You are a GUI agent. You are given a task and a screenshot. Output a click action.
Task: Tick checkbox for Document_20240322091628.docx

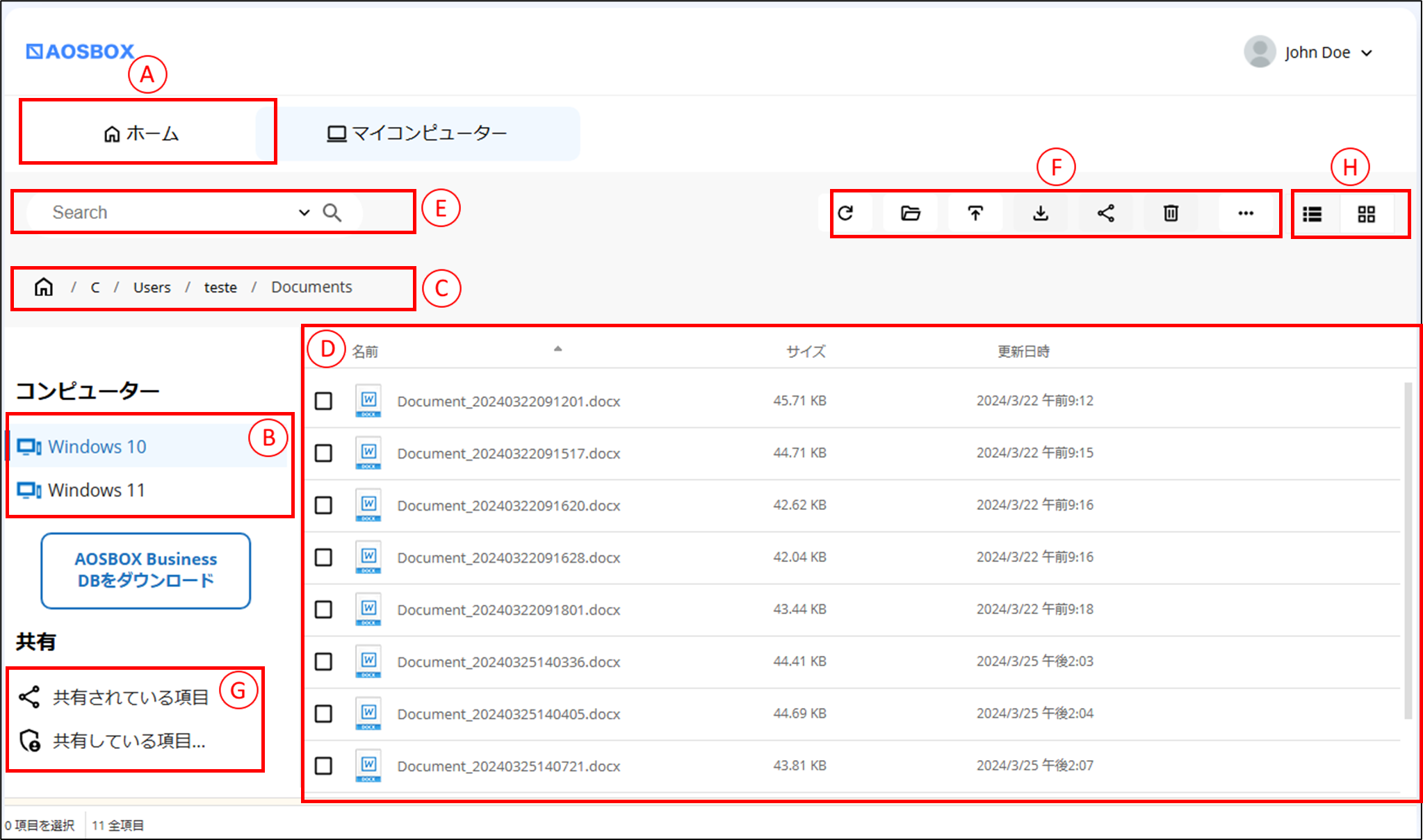click(323, 557)
